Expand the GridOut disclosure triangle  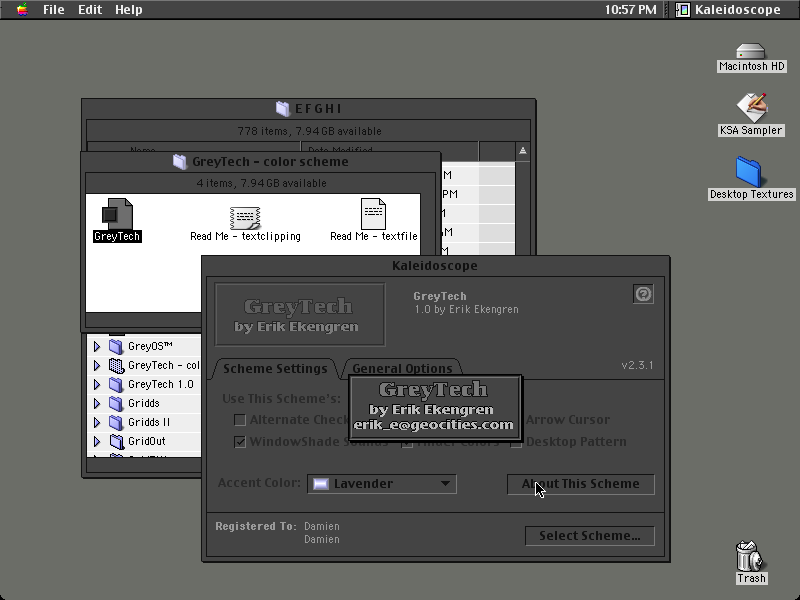coord(97,441)
